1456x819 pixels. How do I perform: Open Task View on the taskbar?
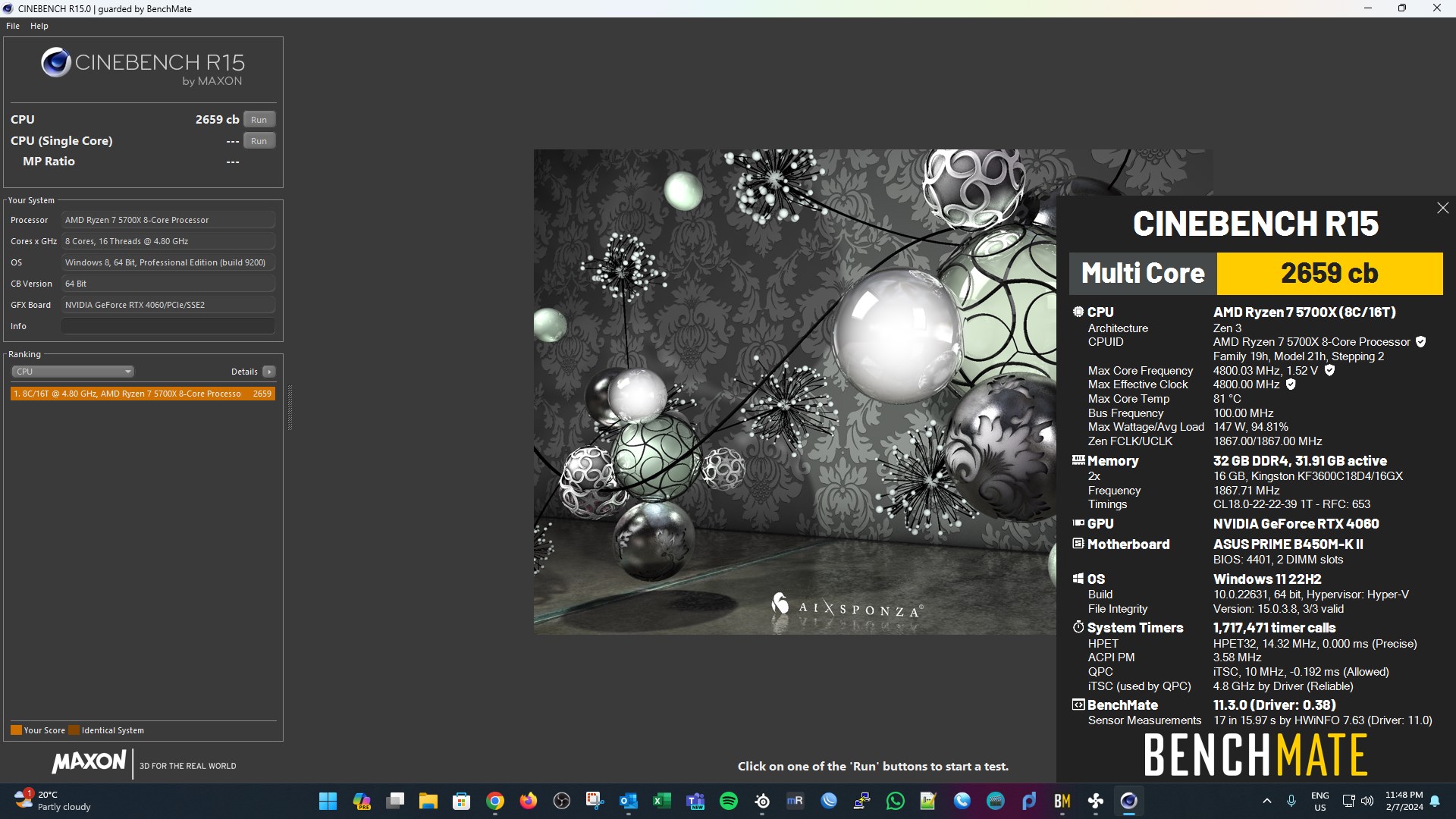tap(395, 801)
